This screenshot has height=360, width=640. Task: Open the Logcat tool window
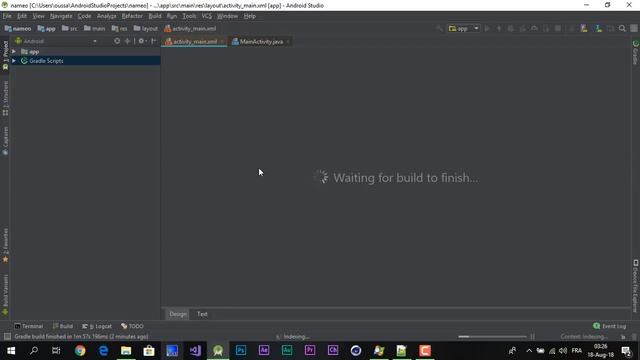pyautogui.click(x=97, y=326)
